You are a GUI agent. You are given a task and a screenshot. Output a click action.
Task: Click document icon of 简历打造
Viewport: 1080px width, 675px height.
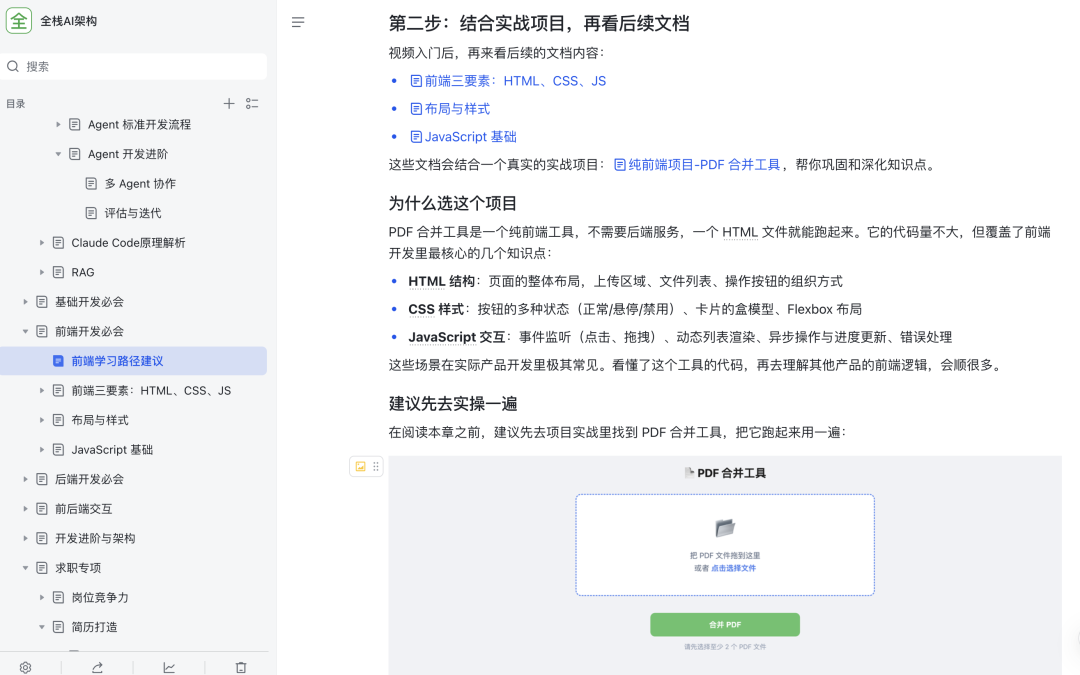tap(59, 627)
